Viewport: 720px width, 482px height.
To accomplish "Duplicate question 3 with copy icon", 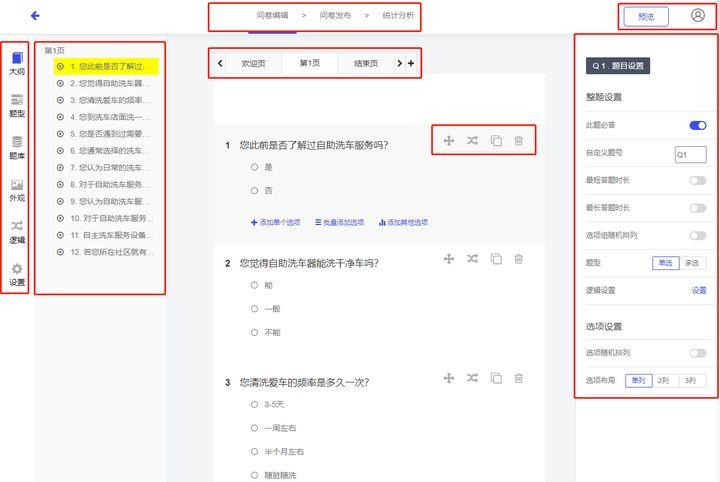I will click(x=496, y=378).
